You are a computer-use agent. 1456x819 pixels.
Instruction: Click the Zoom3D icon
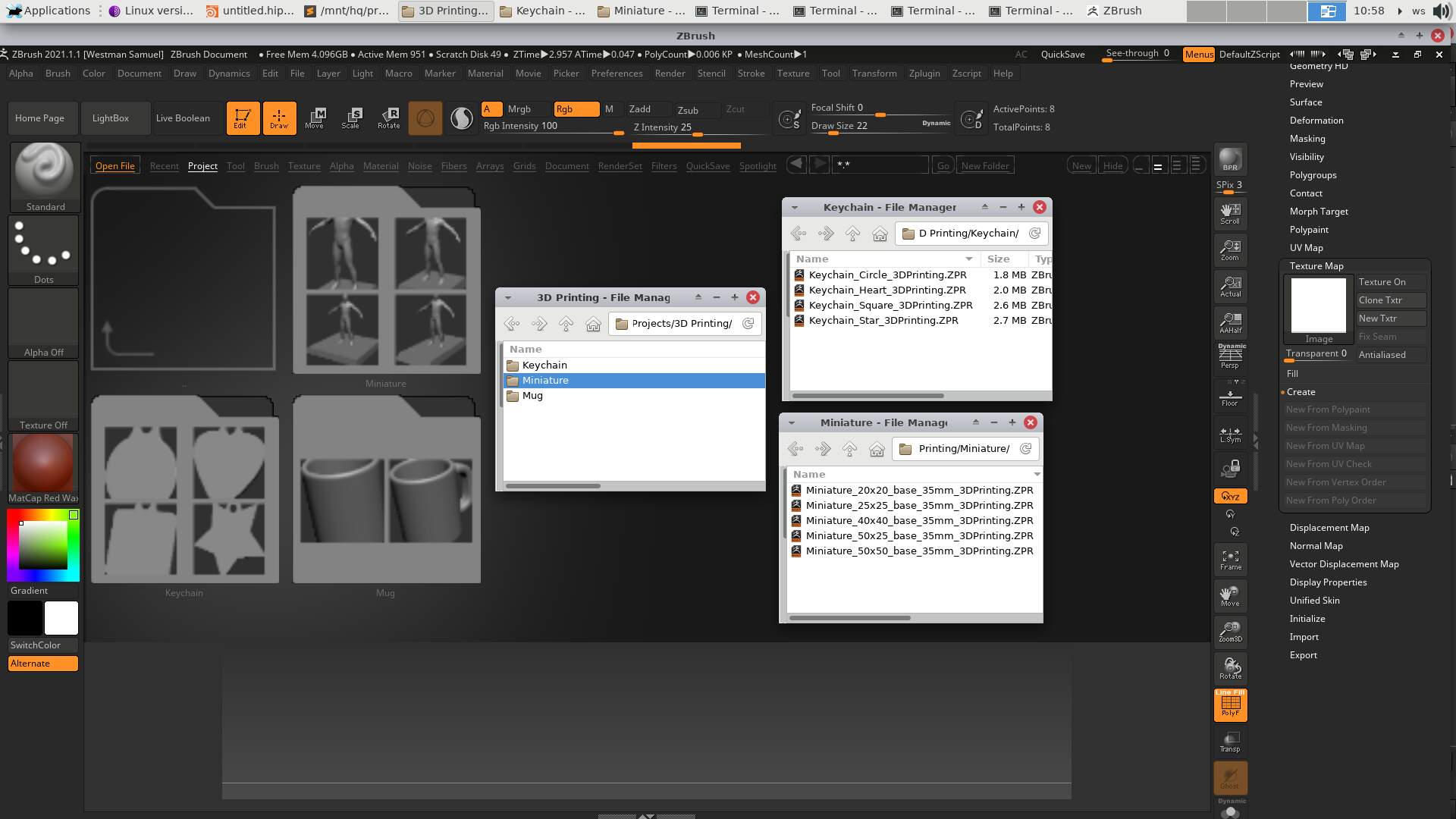coord(1230,632)
